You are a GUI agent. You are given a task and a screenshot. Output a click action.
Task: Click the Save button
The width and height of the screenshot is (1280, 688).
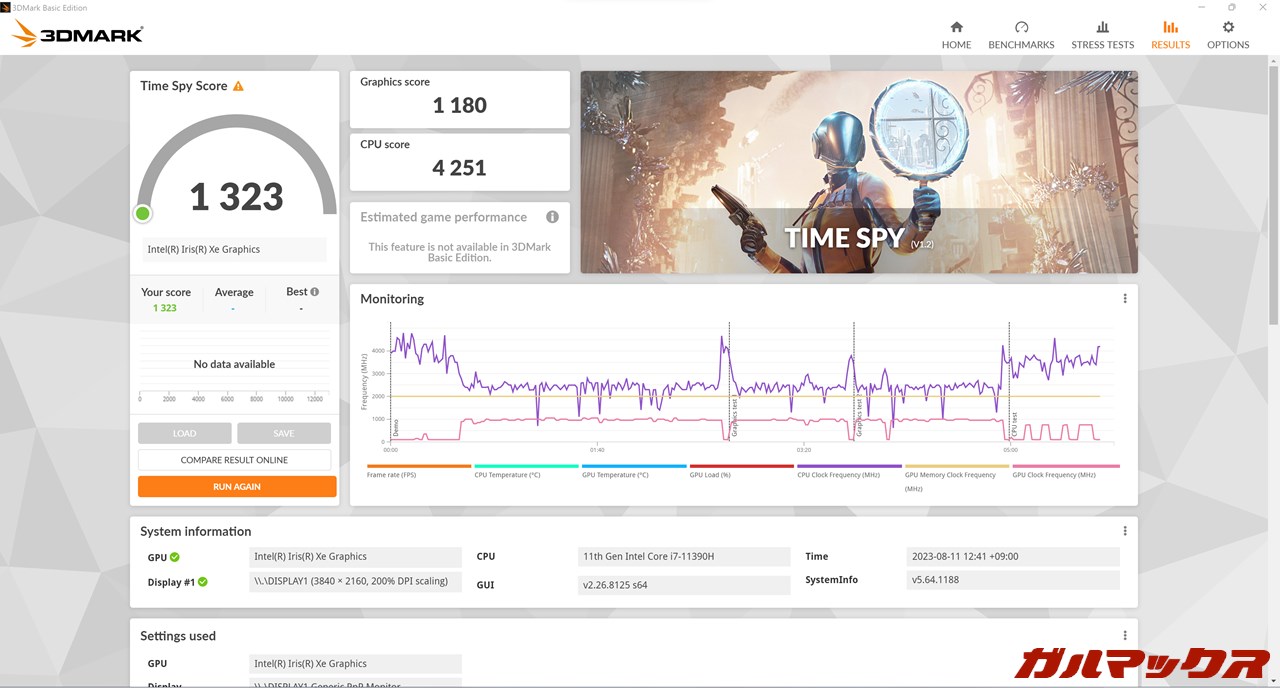284,433
